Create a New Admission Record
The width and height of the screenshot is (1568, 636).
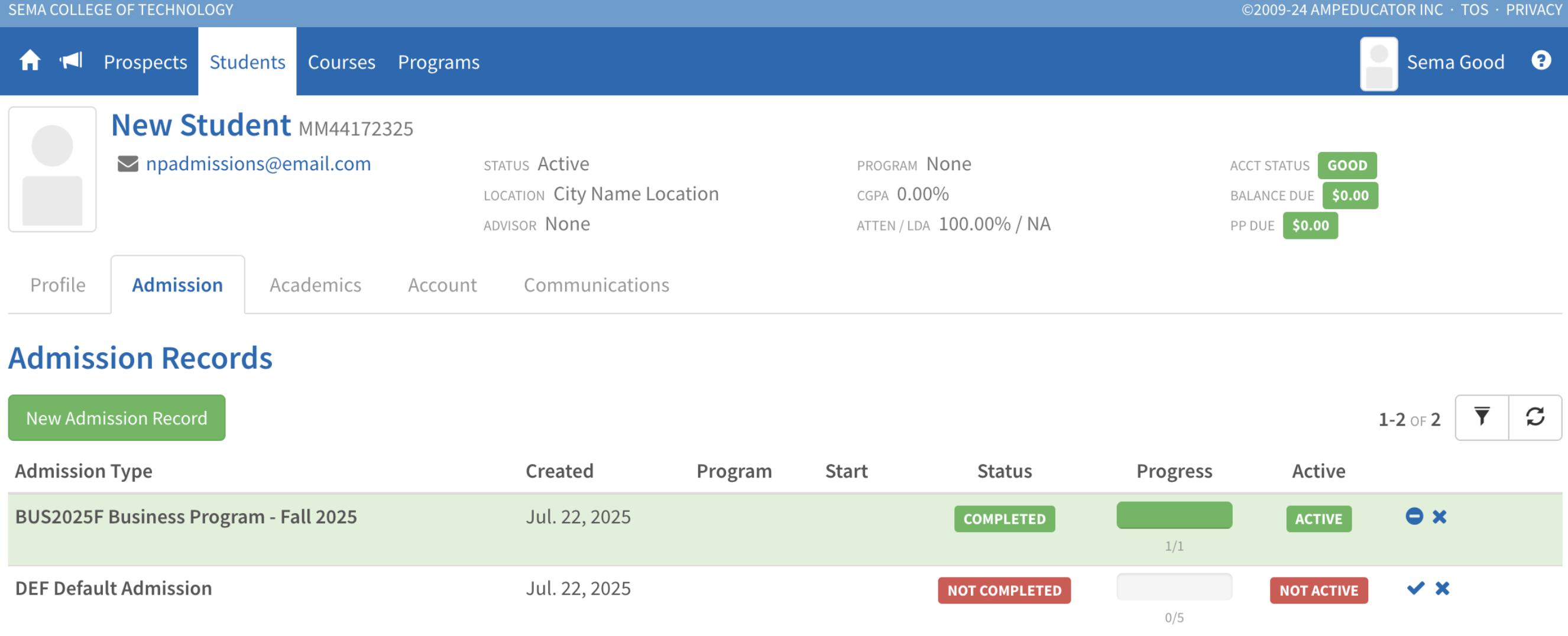tap(117, 418)
